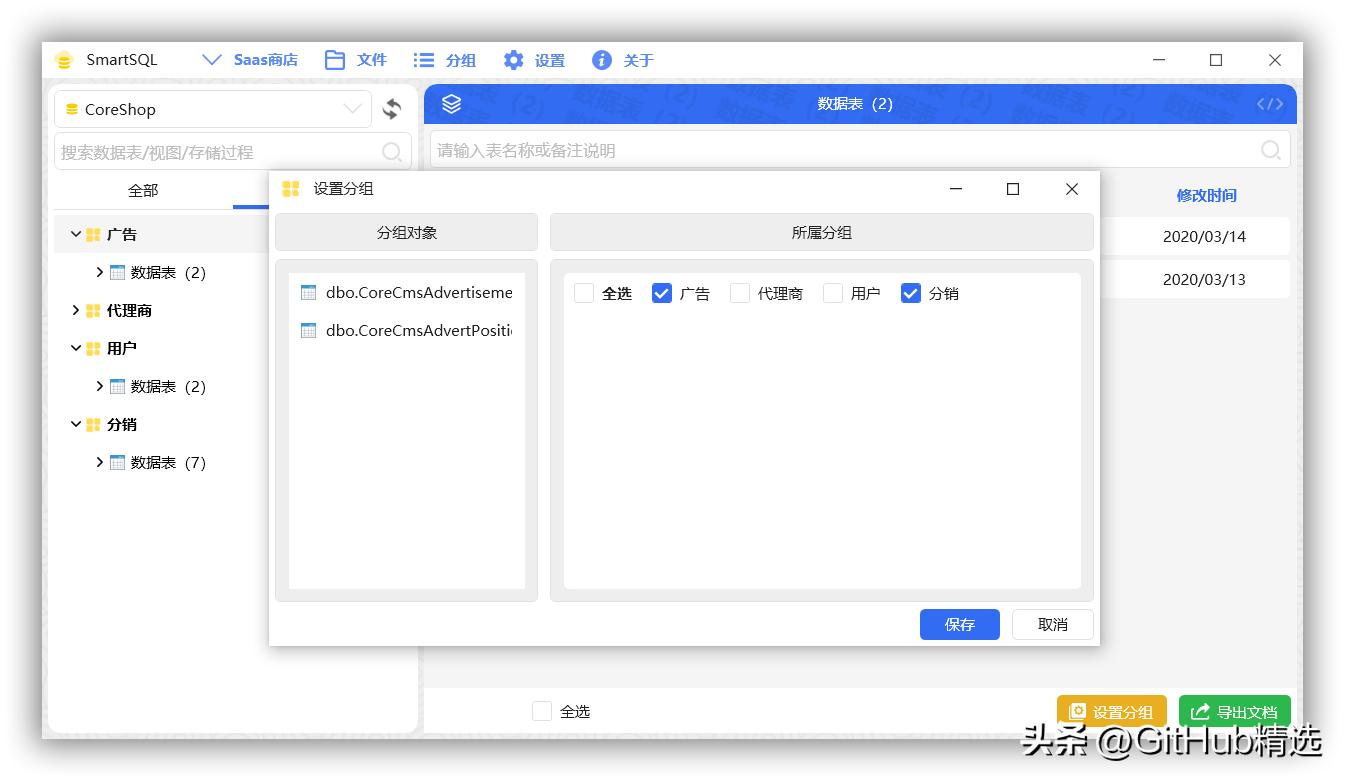Open the 分组 menu in the top bar
This screenshot has height=781, width=1345.
(x=444, y=59)
